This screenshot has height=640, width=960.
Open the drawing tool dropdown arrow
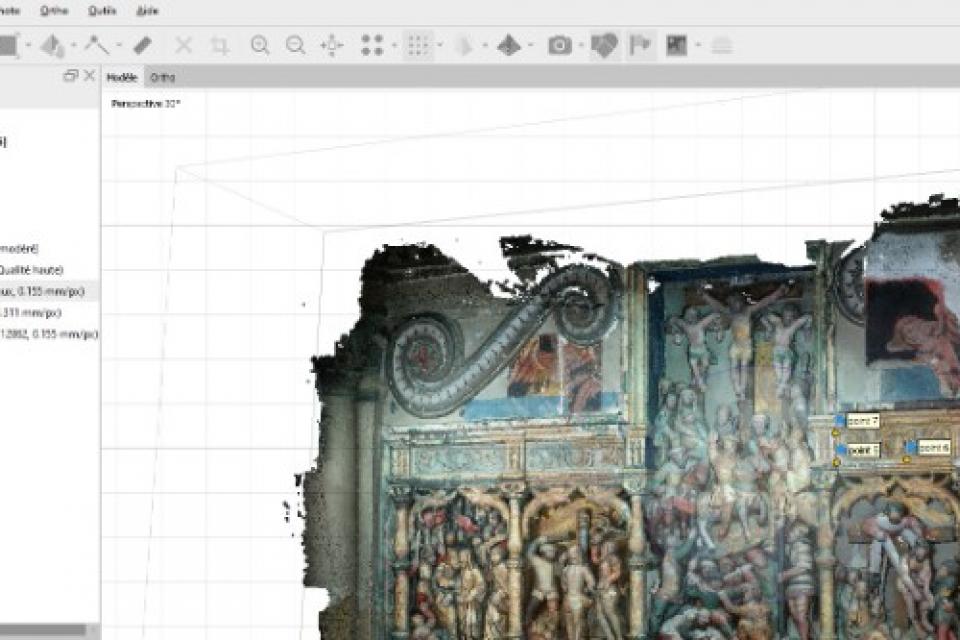119,45
